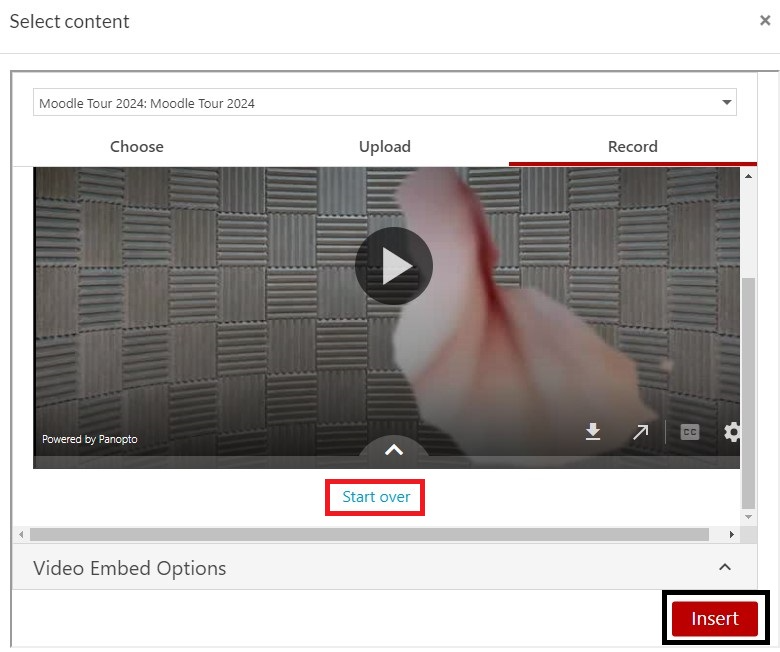Click the Powered by Panopto text

point(90,439)
